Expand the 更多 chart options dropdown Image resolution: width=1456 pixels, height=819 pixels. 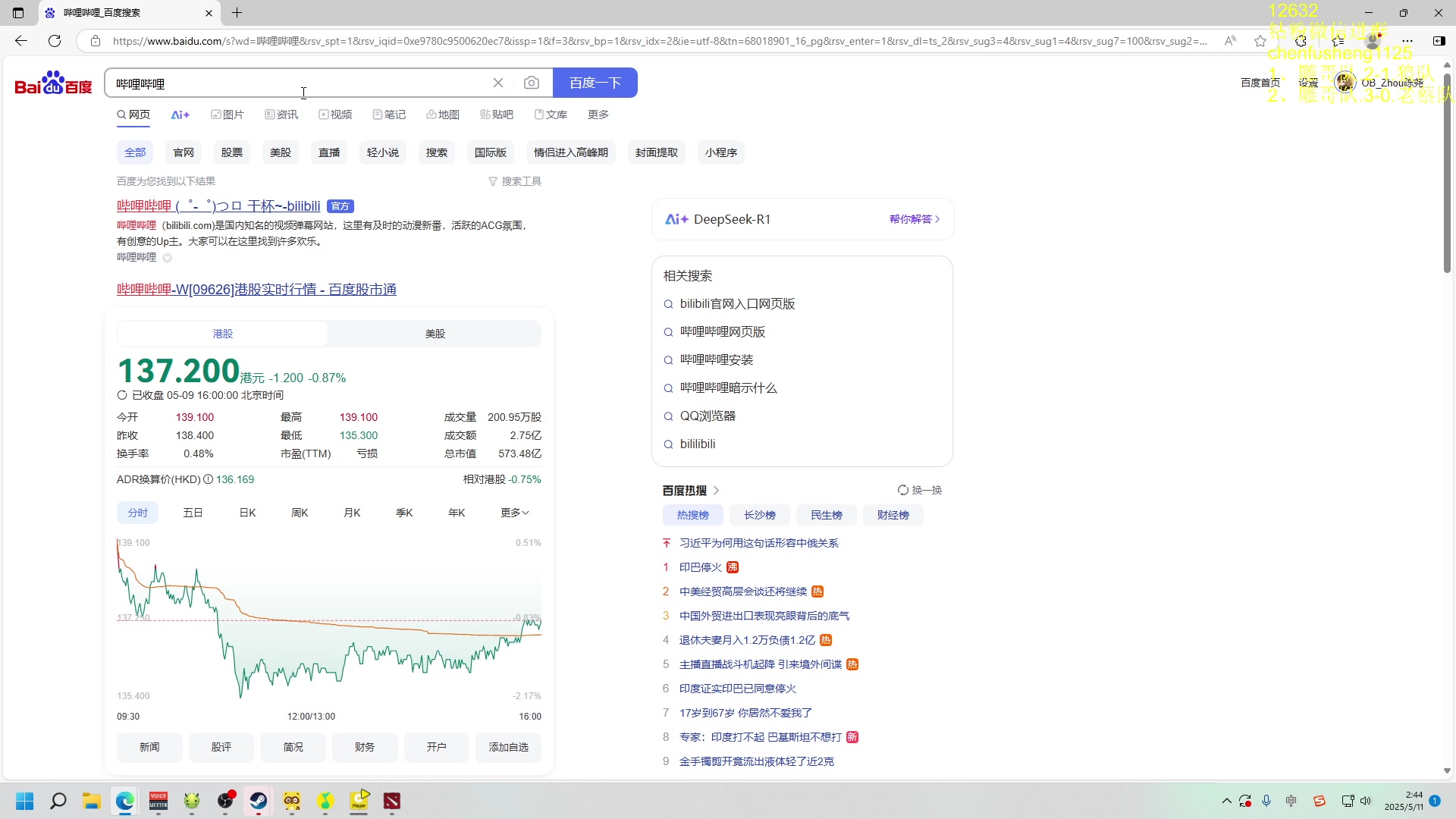pos(514,513)
